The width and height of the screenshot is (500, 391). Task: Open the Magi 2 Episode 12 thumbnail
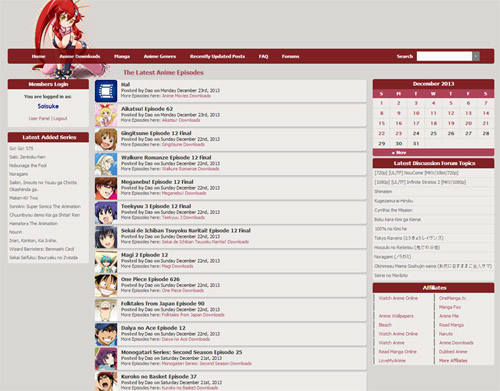tap(106, 261)
